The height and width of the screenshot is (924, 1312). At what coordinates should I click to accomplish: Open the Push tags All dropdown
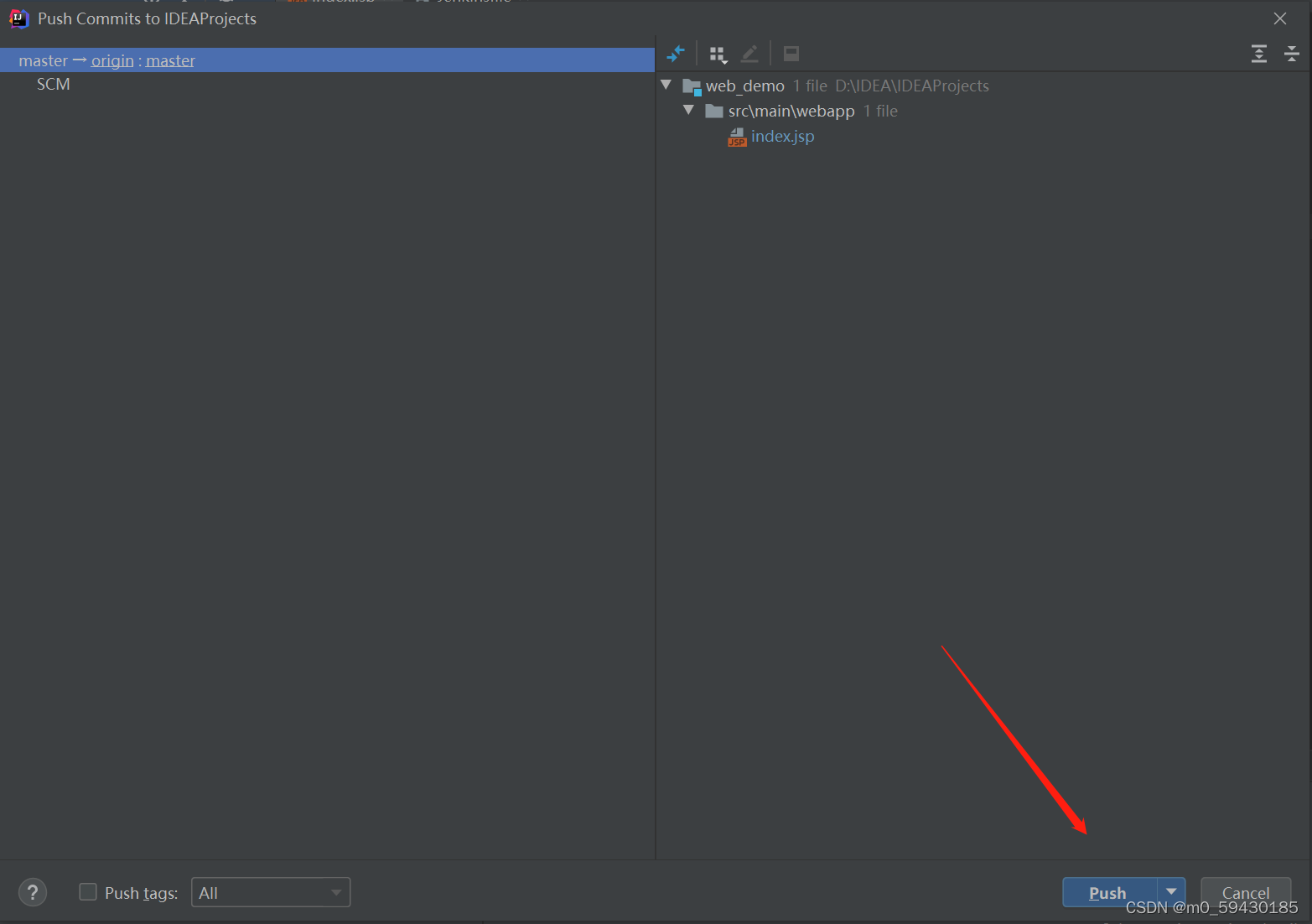click(271, 892)
